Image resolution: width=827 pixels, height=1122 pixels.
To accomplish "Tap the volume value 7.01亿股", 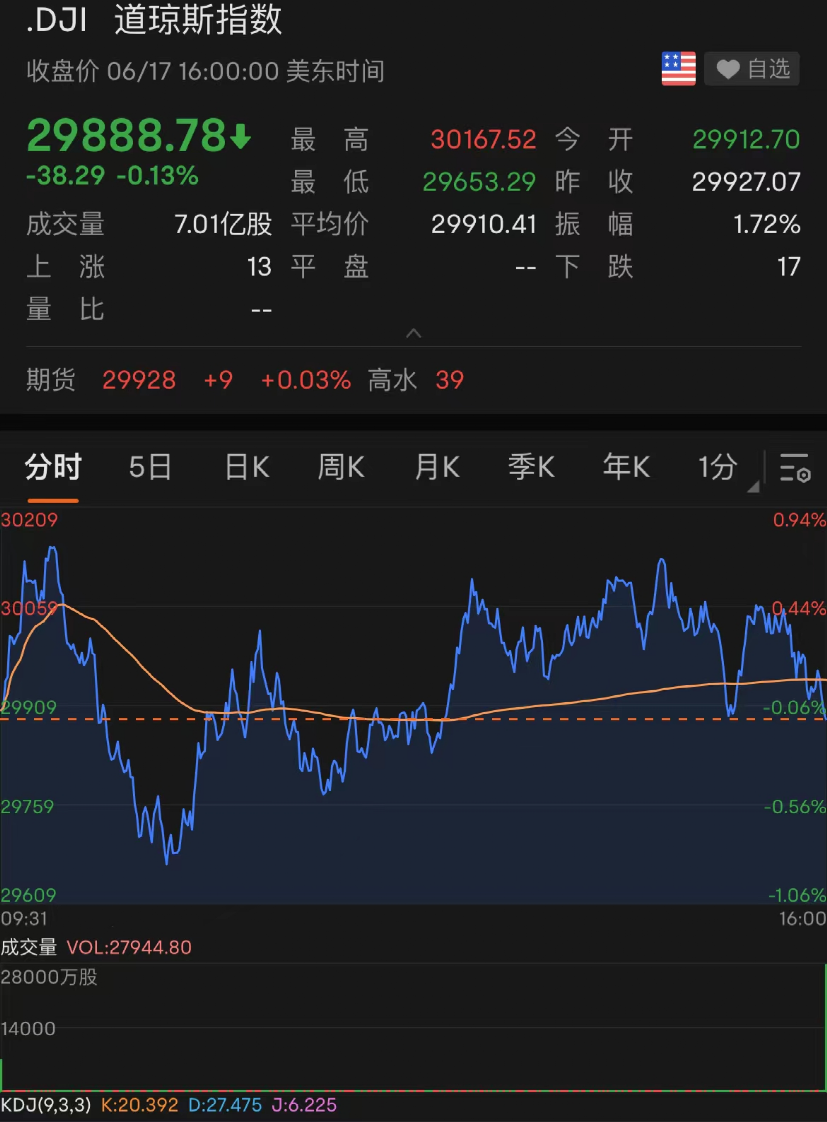I will [x=223, y=225].
